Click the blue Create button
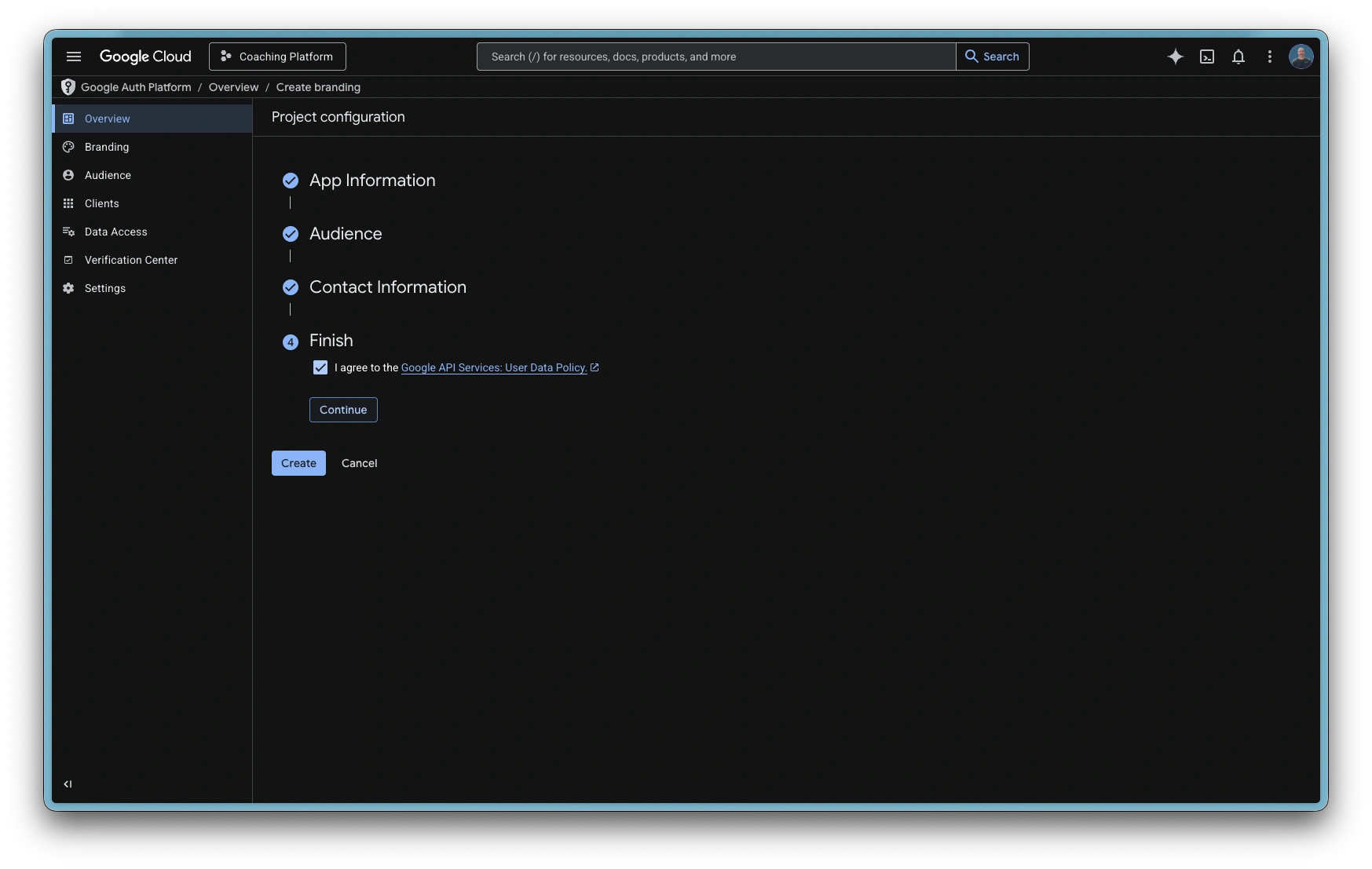Viewport: 1372px width, 869px height. [298, 463]
